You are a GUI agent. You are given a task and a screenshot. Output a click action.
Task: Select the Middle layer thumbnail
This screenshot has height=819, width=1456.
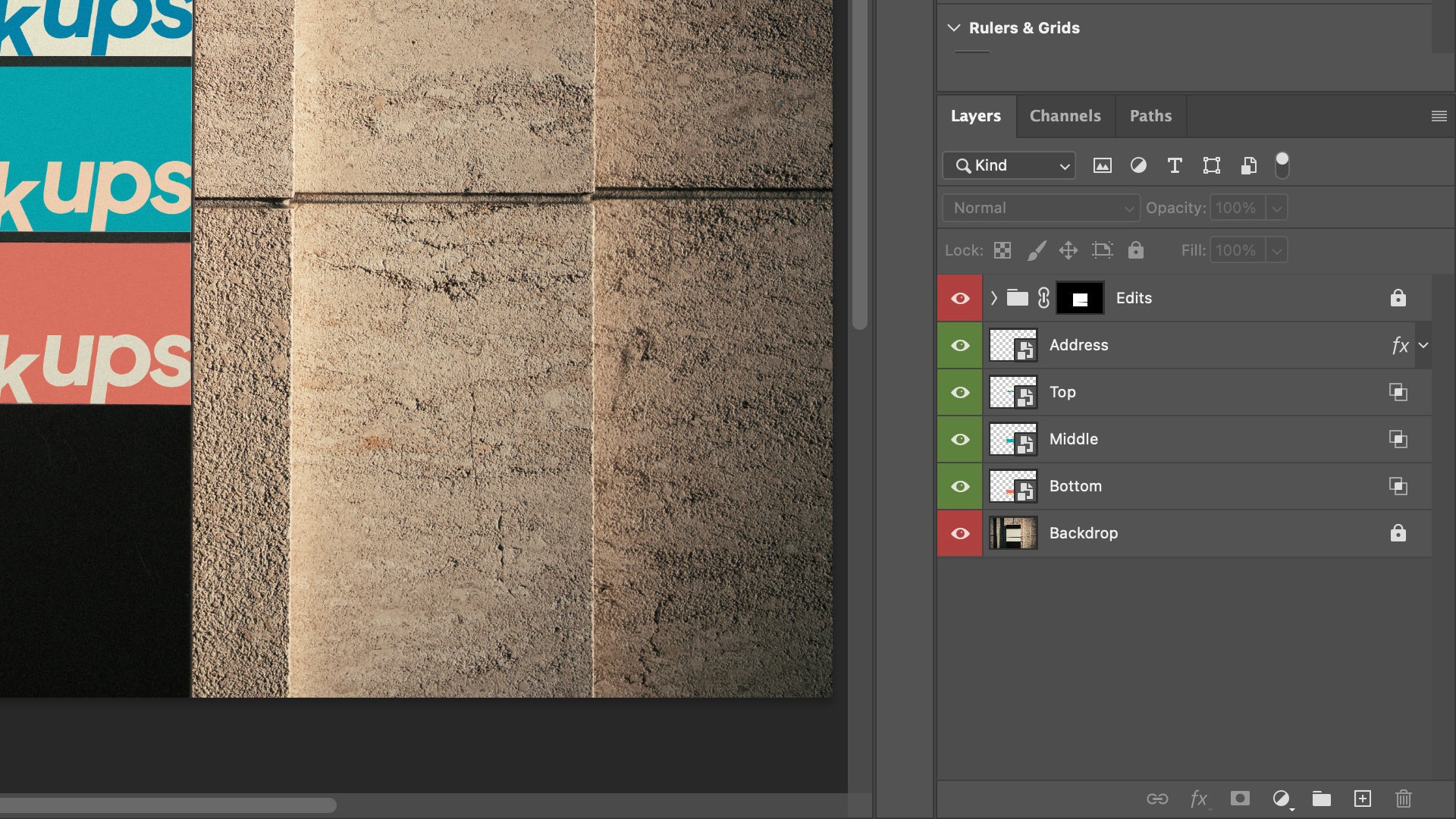pyautogui.click(x=1013, y=439)
